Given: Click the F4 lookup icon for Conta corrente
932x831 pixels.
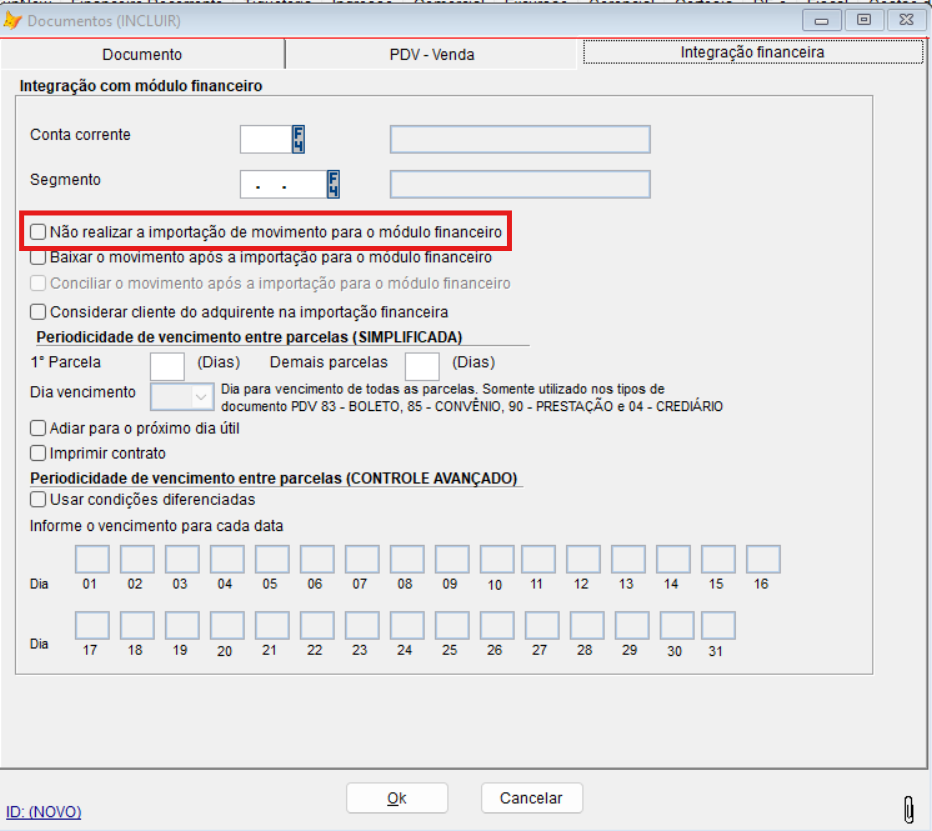Looking at the screenshot, I should [x=298, y=139].
